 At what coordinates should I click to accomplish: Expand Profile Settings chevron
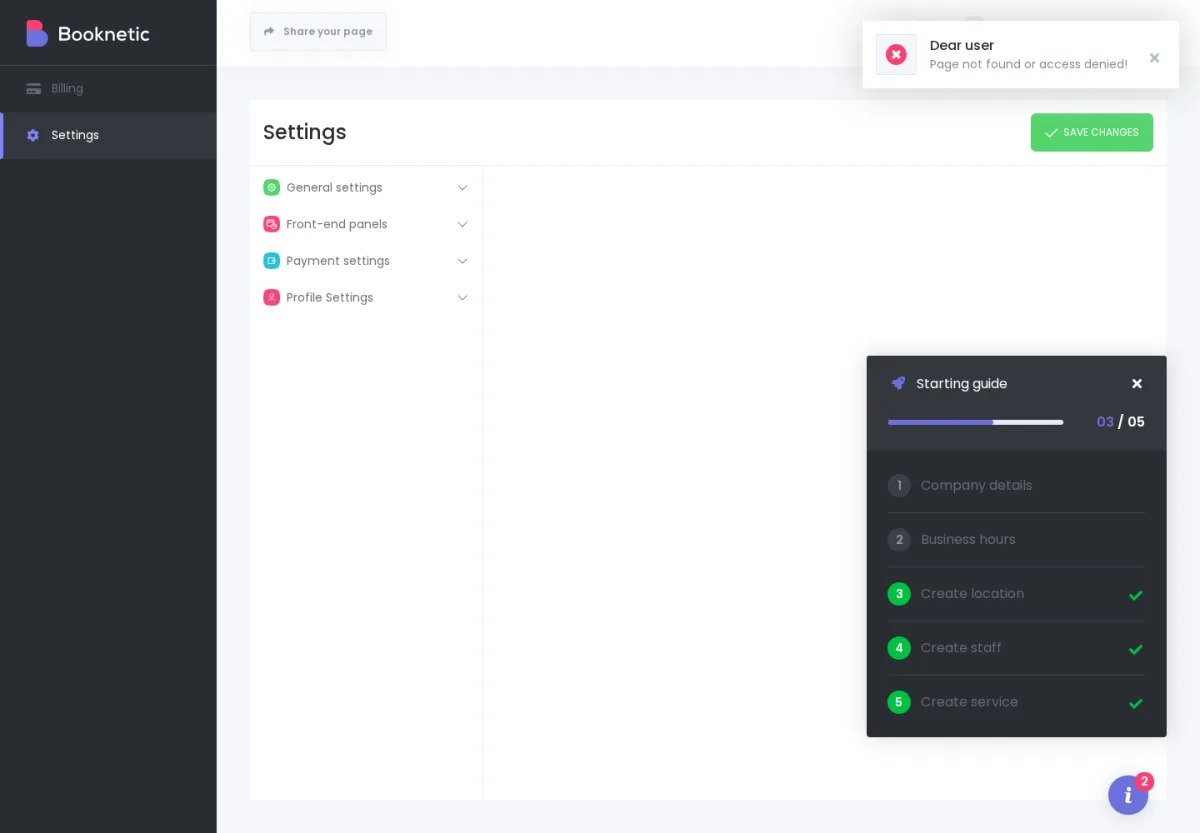click(462, 298)
